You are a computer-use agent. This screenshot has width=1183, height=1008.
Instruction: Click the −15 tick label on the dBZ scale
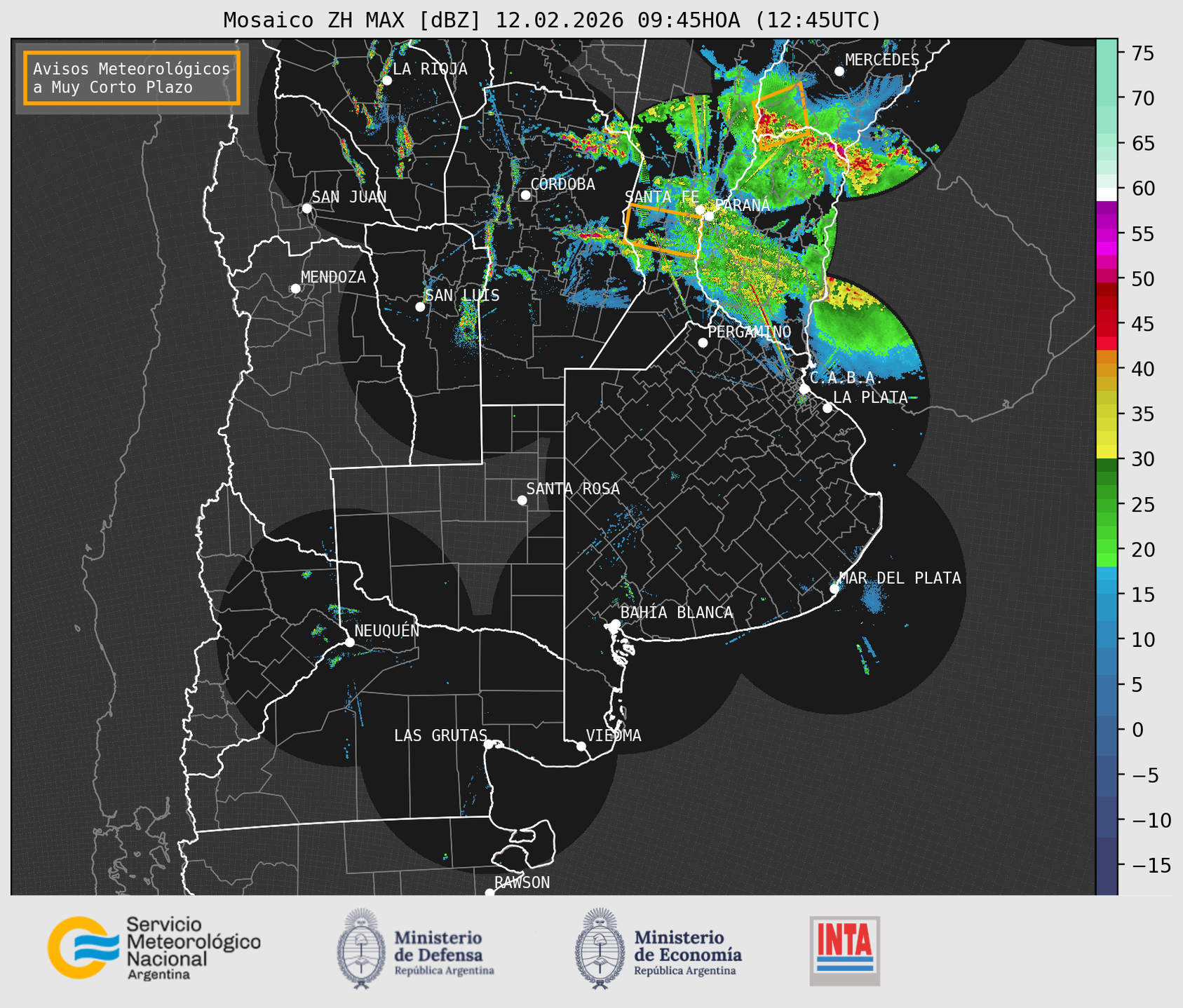point(1150,865)
